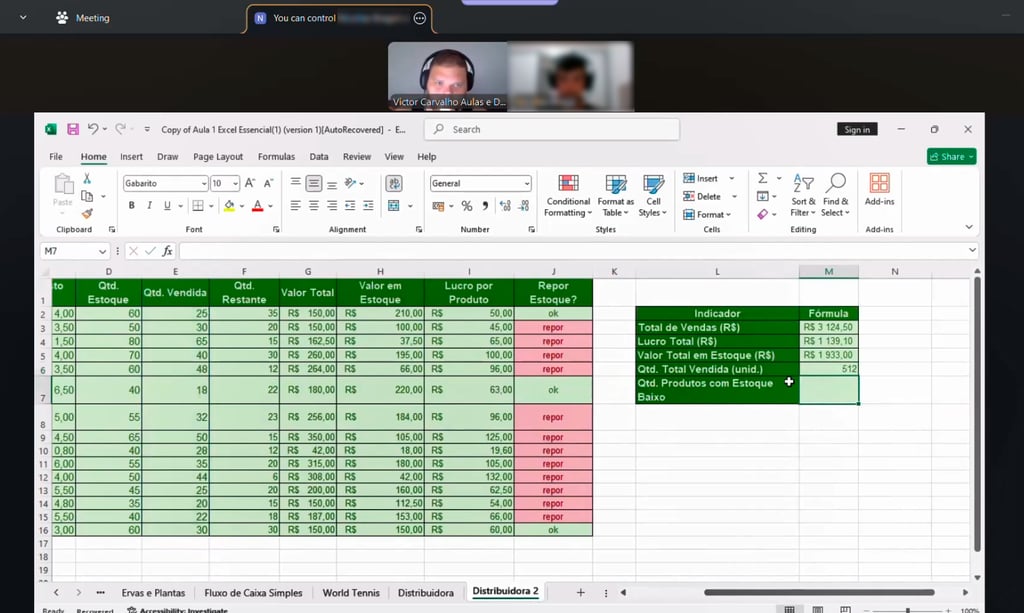
Task: Toggle Align Left horizontal alignment
Action: click(296, 206)
